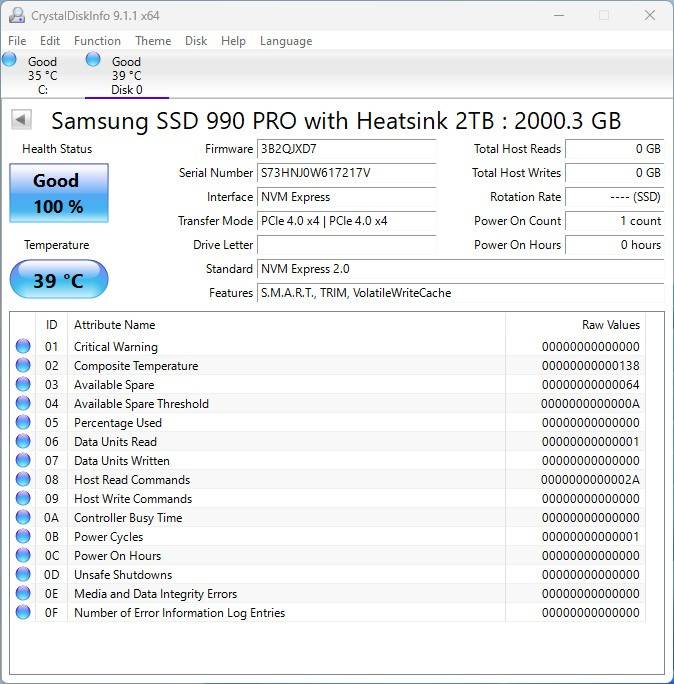
Task: Click the blue orb beside Percentage Used
Action: (x=23, y=422)
